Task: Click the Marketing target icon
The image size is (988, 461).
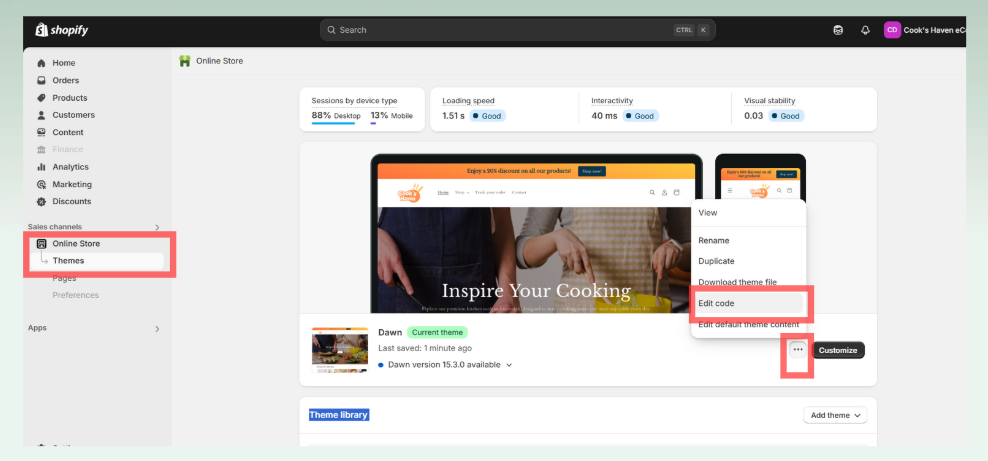Action: click(42, 185)
